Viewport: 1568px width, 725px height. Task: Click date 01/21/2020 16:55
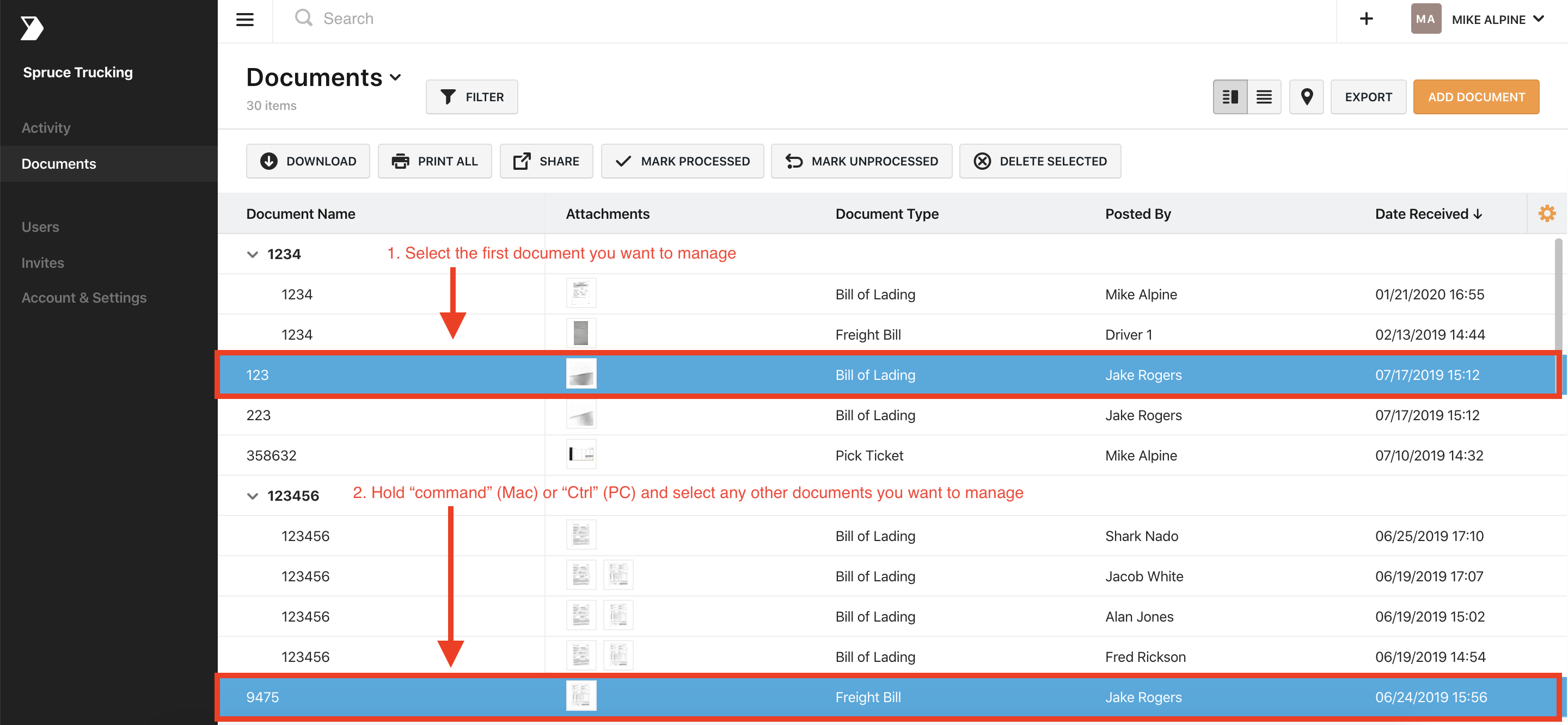(x=1429, y=294)
